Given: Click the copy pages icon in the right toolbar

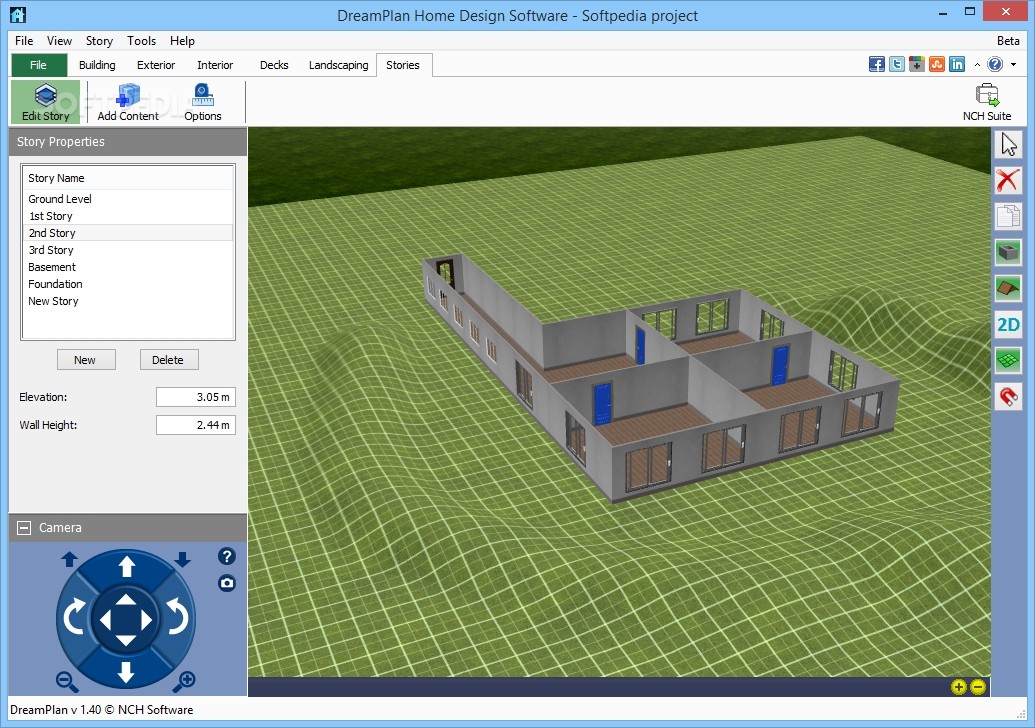Looking at the screenshot, I should click(1008, 216).
